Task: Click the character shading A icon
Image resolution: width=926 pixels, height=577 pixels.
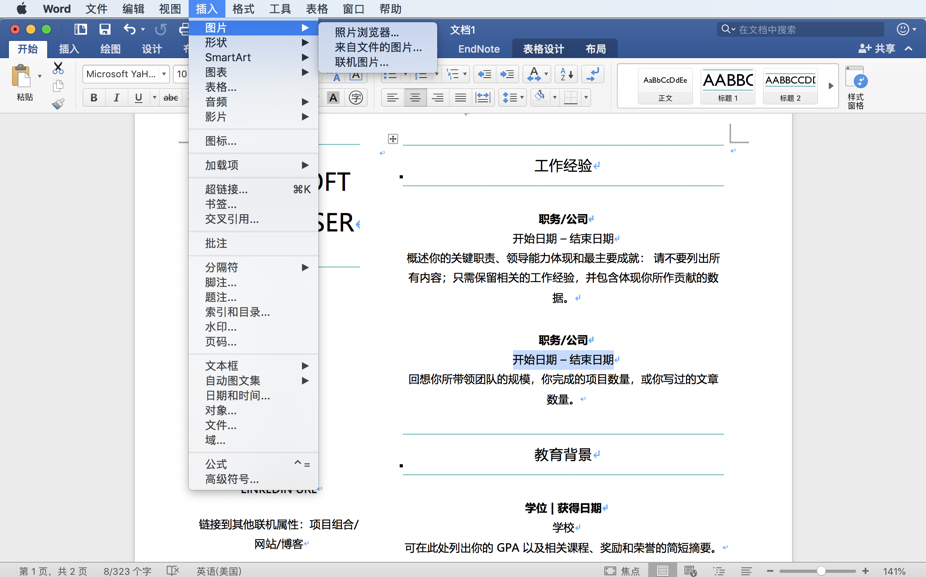Action: (x=334, y=97)
